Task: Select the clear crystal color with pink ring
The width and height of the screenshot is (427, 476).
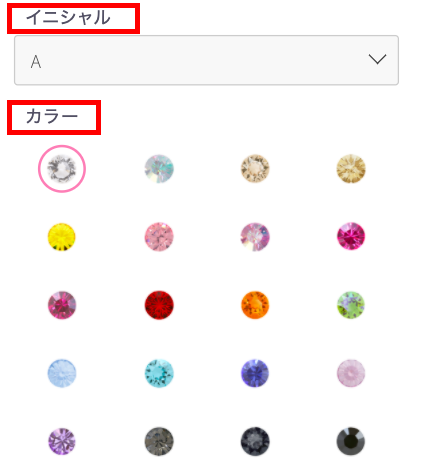Action: click(x=62, y=169)
